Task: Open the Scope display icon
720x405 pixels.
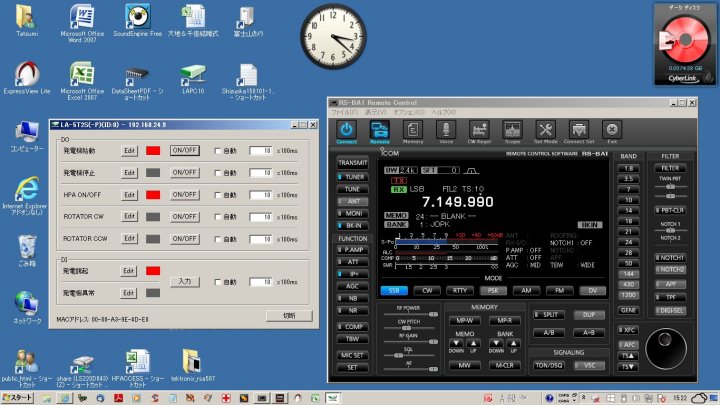Action: point(512,130)
